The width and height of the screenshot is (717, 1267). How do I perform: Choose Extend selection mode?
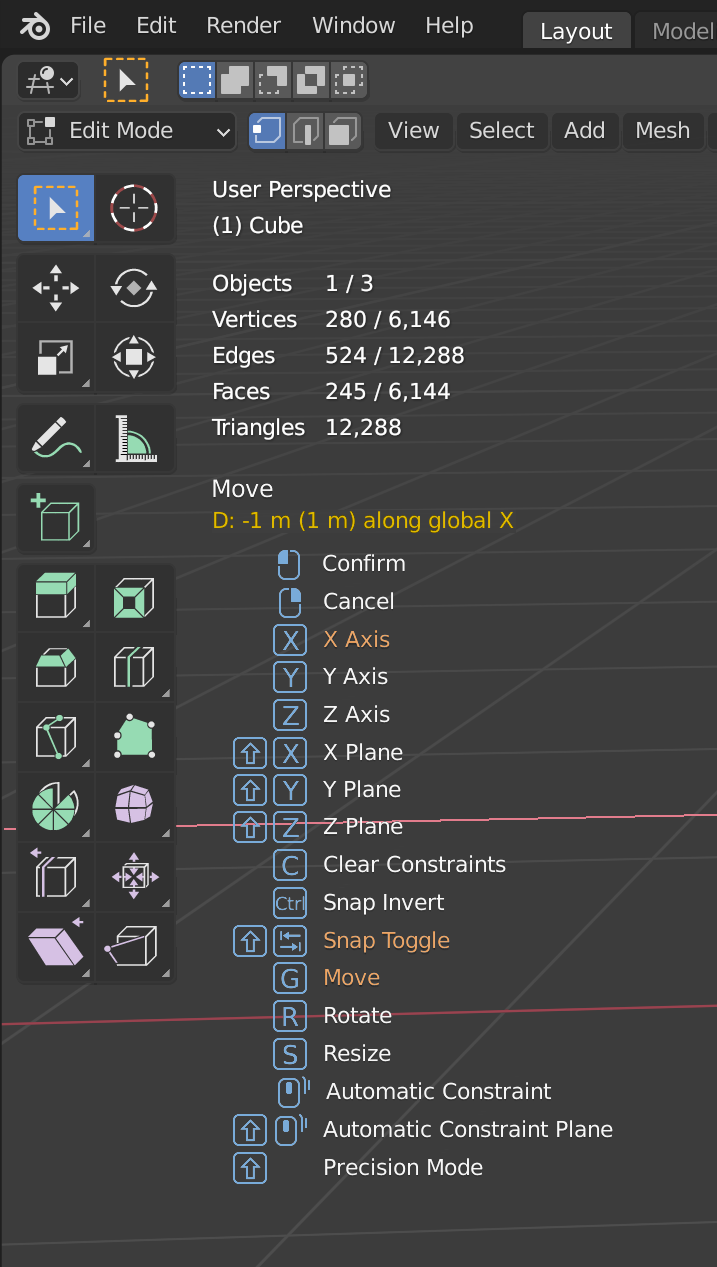click(x=235, y=80)
